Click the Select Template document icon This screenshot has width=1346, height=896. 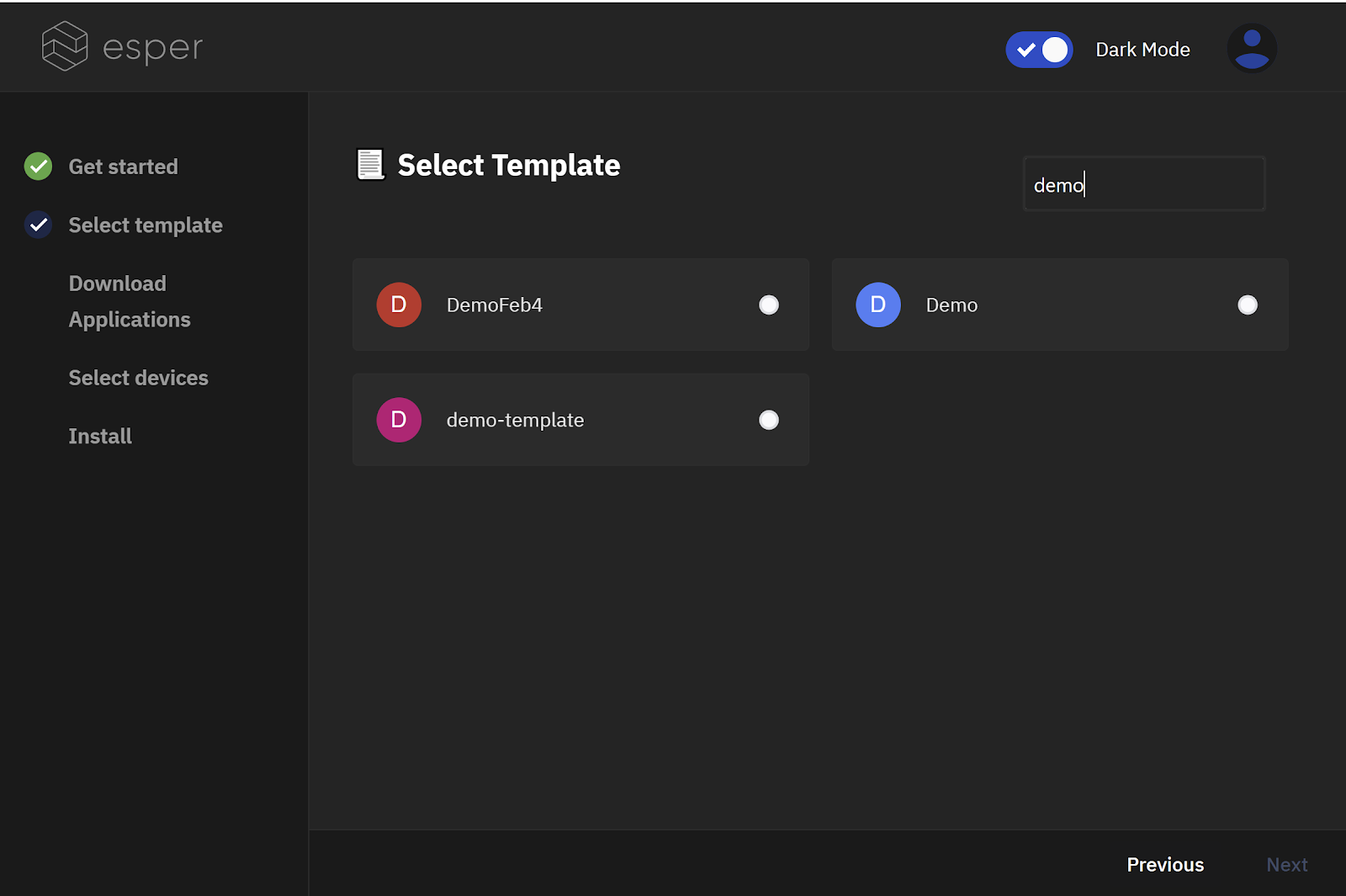(x=369, y=164)
